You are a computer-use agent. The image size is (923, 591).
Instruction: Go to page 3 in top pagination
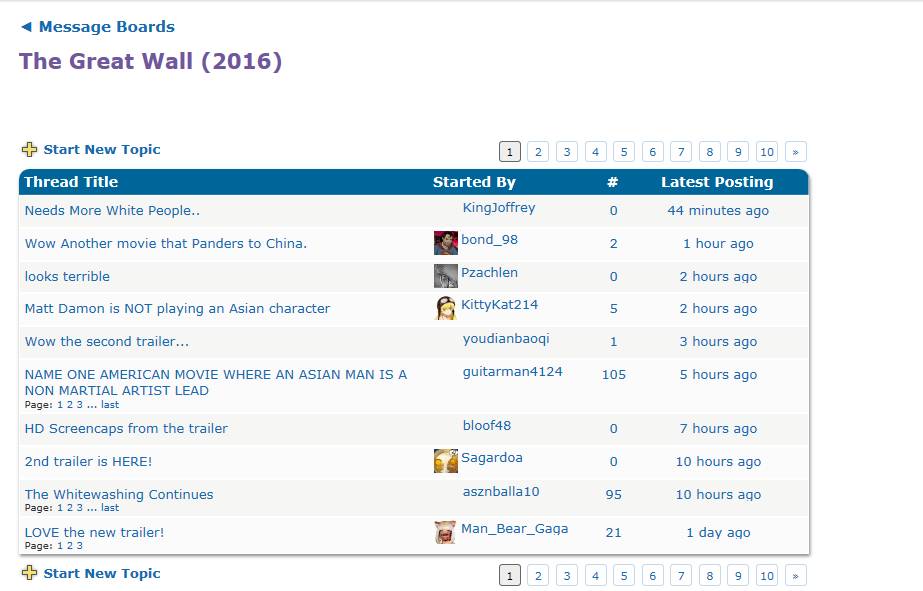click(x=567, y=152)
